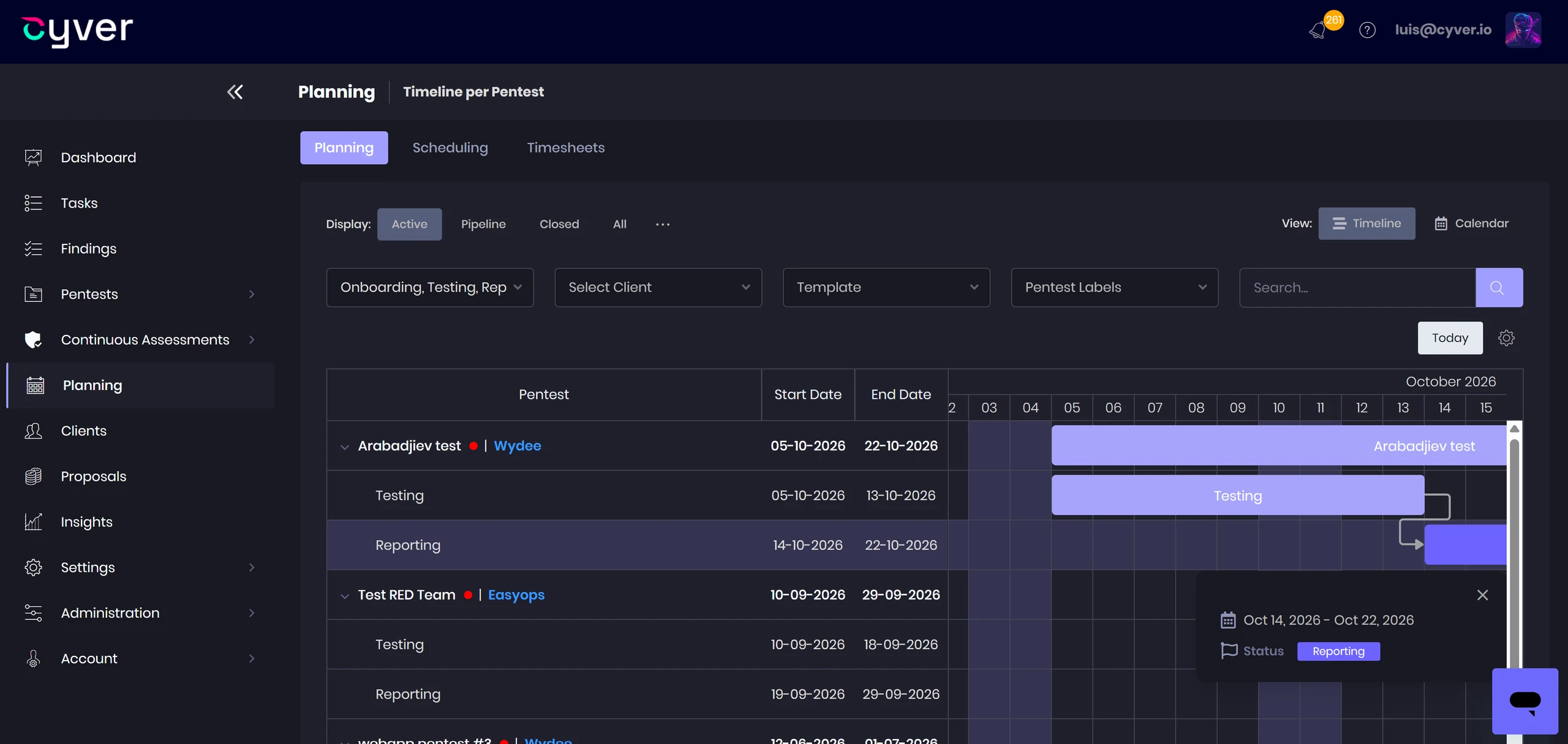The height and width of the screenshot is (744, 1568).
Task: Open the chat widget button
Action: (x=1525, y=701)
